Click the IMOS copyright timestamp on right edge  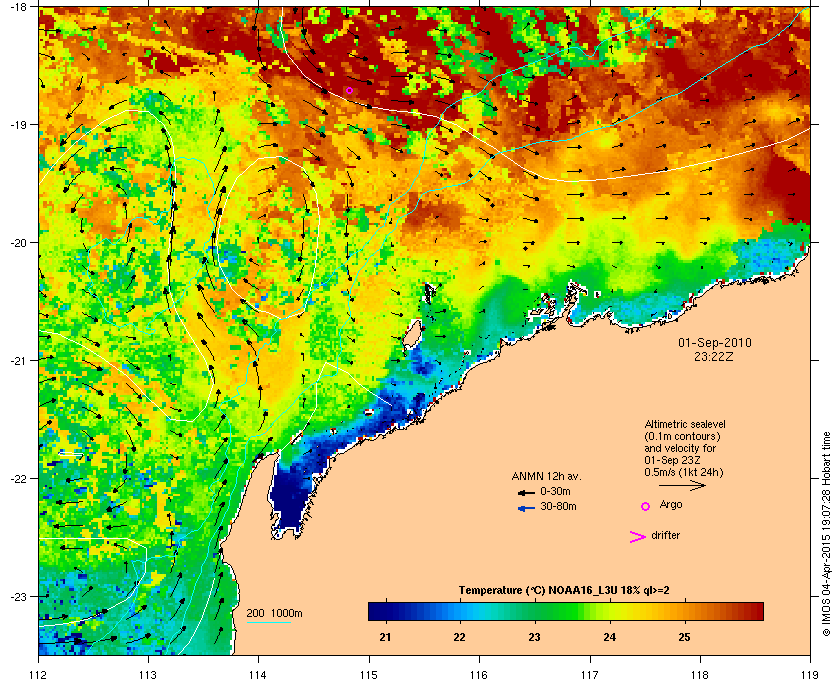click(826, 533)
